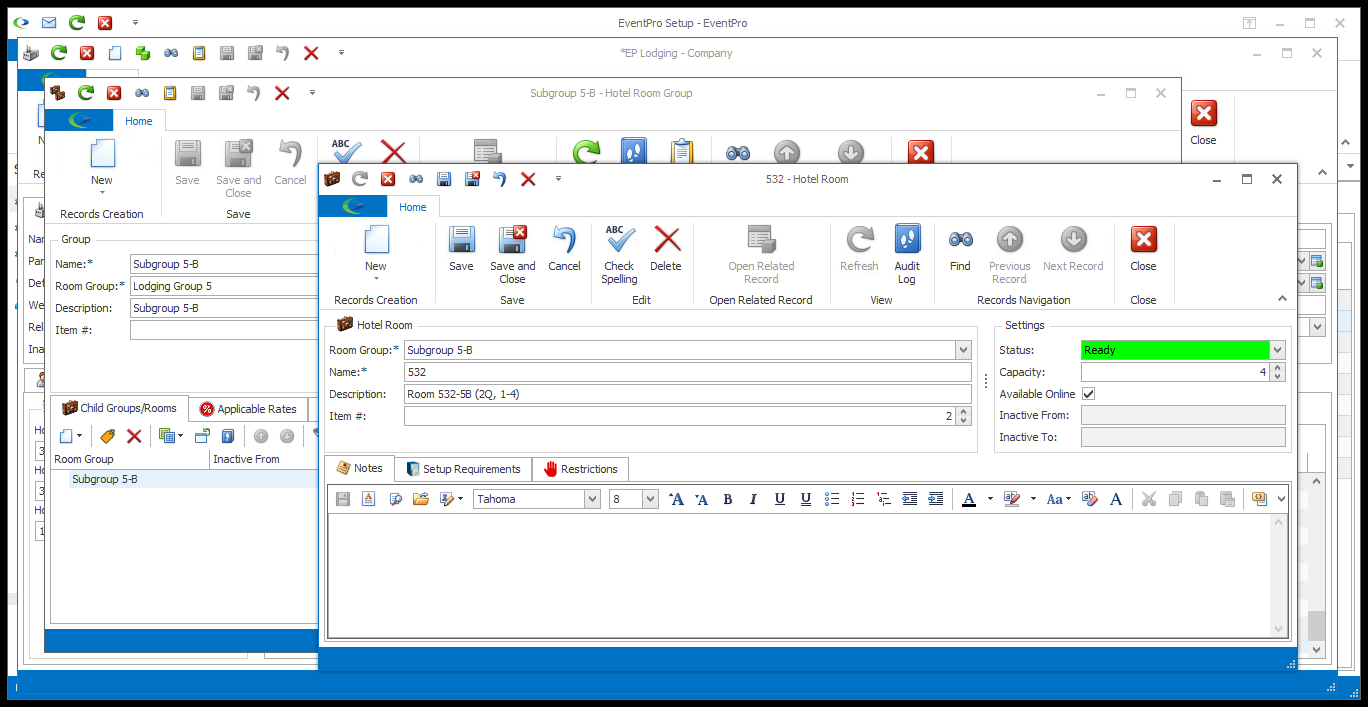Image resolution: width=1368 pixels, height=707 pixels.
Task: Open the font color dropdown arrow
Action: [990, 499]
